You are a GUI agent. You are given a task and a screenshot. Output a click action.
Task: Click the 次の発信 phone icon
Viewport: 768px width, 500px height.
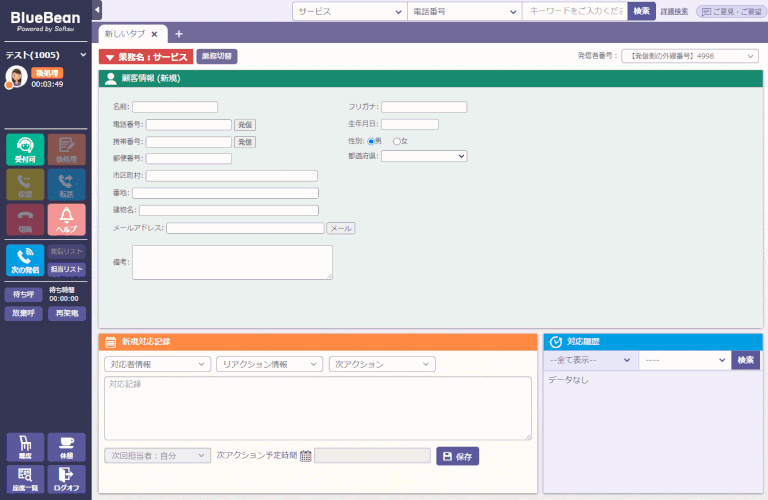[x=24, y=256]
